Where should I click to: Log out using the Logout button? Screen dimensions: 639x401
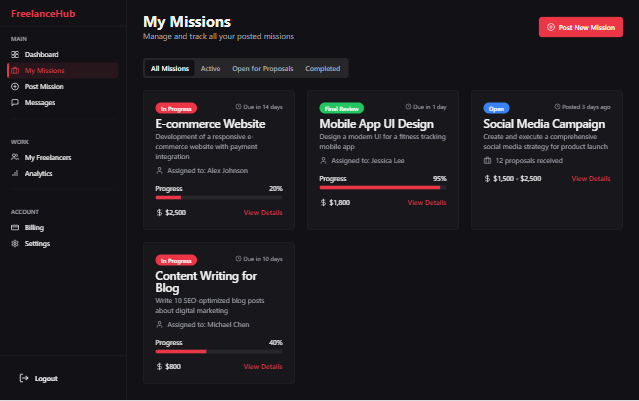coord(39,378)
